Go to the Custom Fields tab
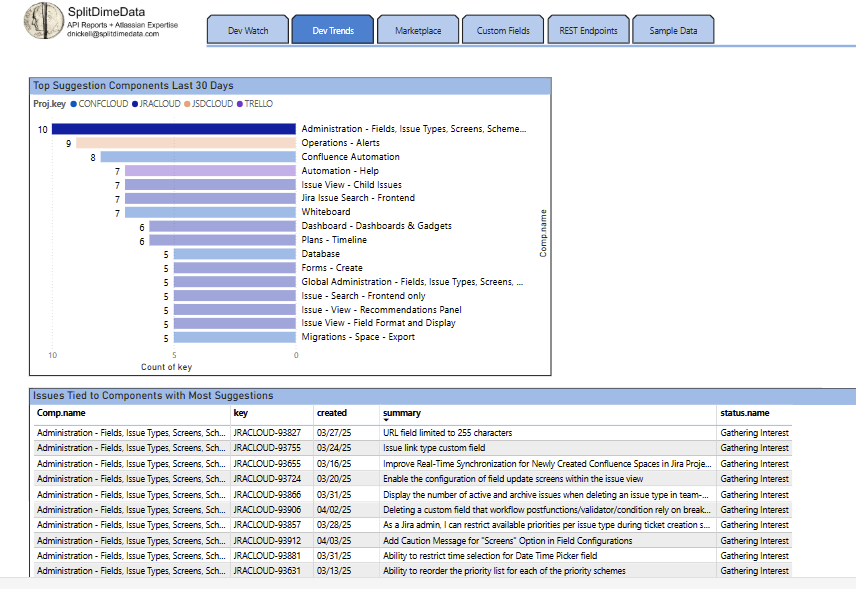 (x=503, y=31)
